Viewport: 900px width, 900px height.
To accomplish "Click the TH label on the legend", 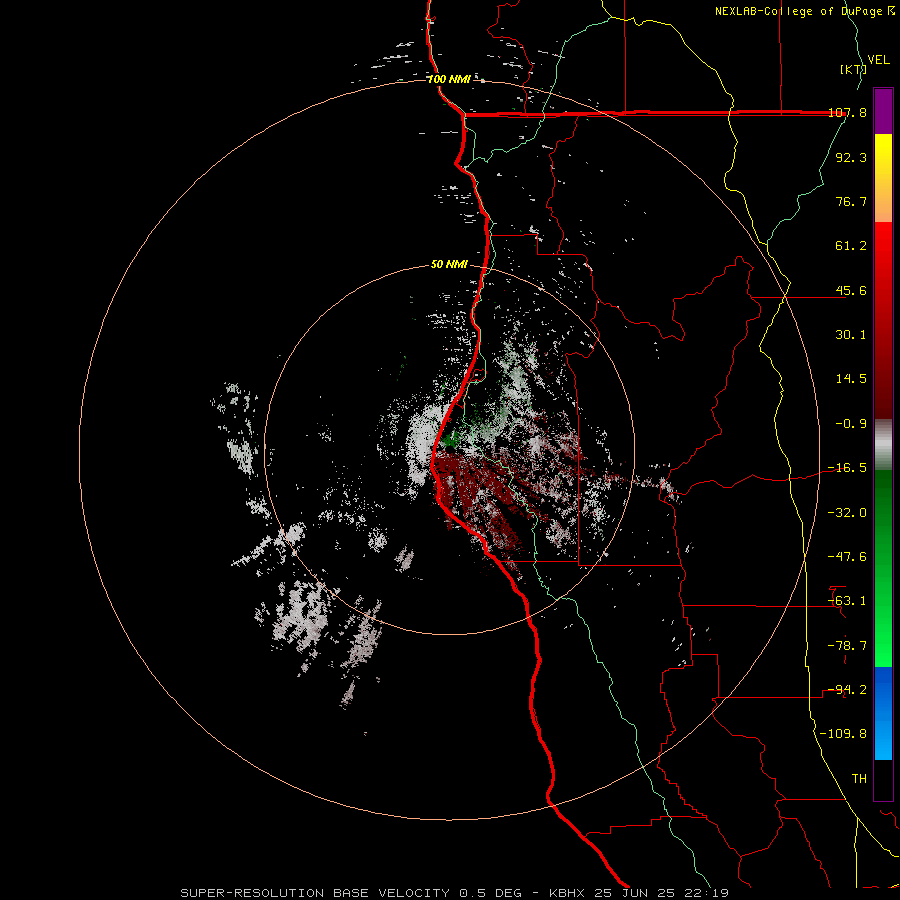I will 859,779.
